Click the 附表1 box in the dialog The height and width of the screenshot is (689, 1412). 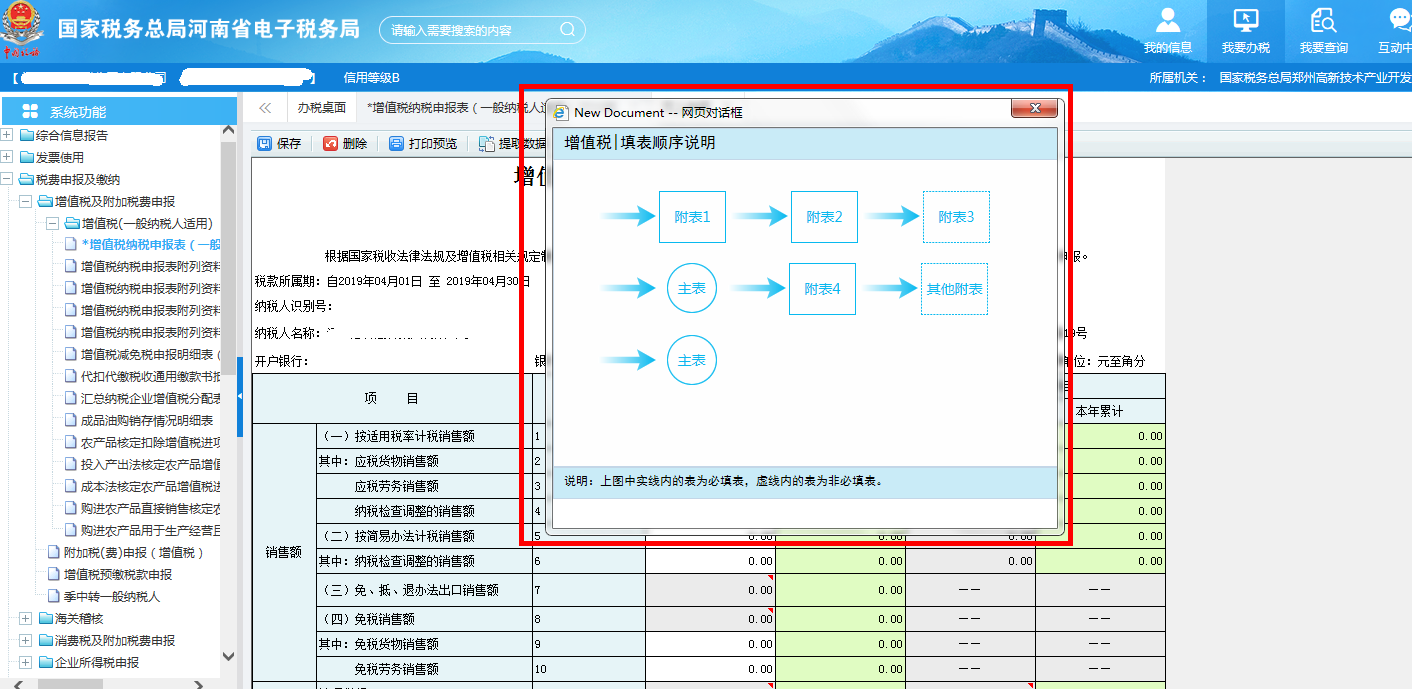tap(692, 217)
